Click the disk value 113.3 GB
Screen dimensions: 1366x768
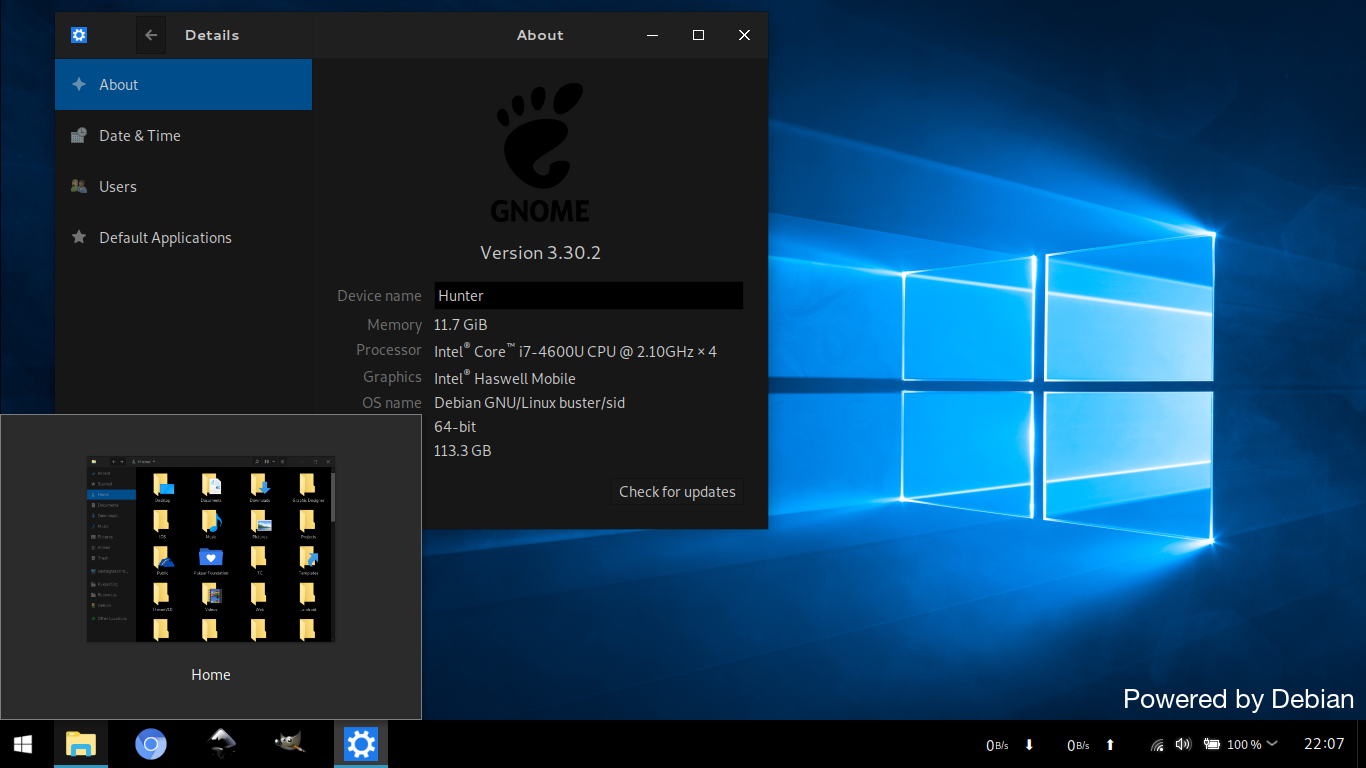(463, 451)
